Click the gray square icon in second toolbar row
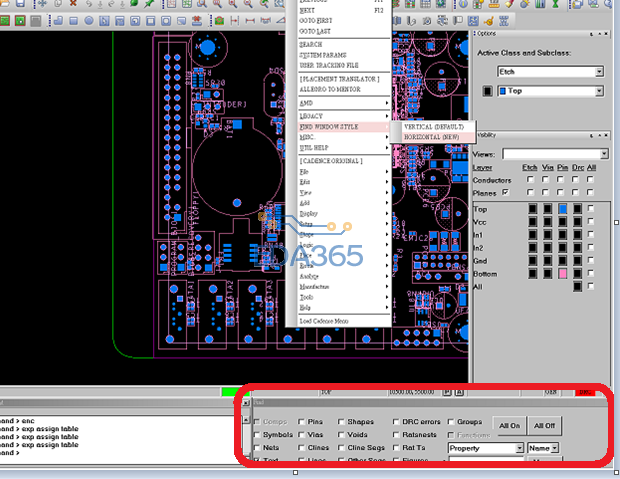620x479 pixels. (36, 21)
